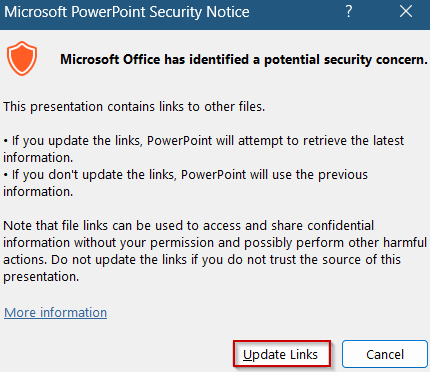The image size is (430, 372).
Task: Confirm with the Update Links button
Action: (282, 354)
